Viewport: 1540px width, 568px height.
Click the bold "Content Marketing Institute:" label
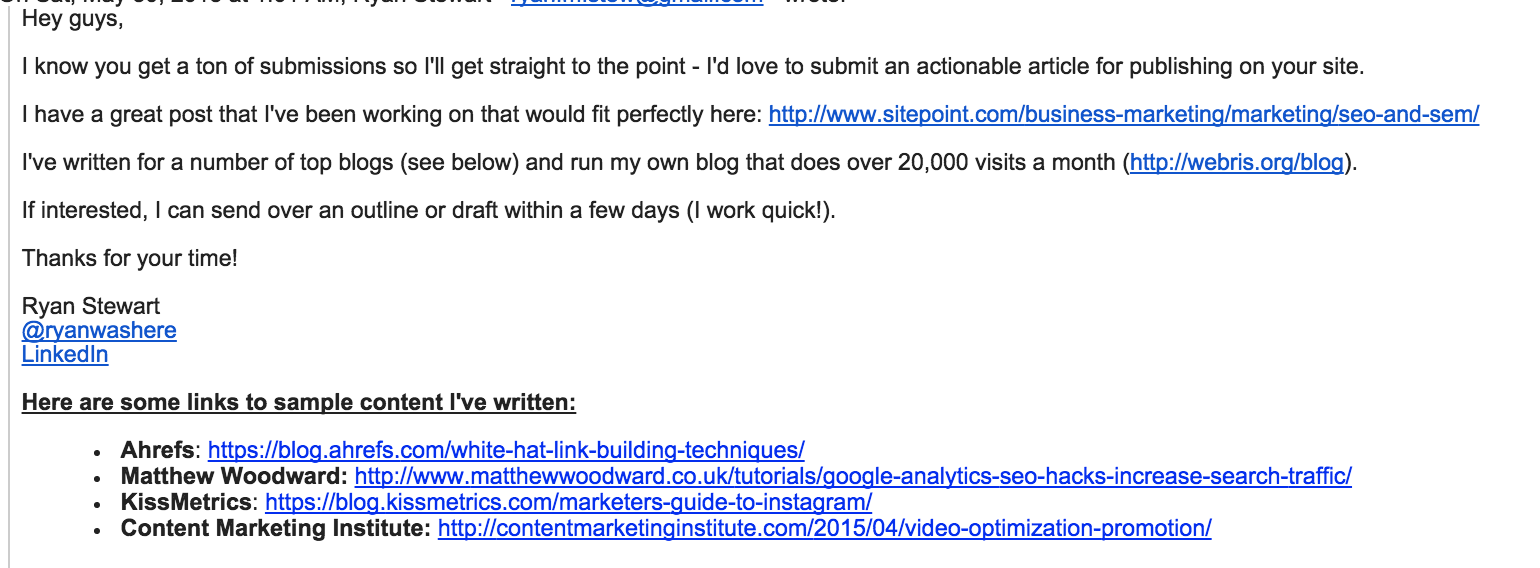(x=275, y=528)
